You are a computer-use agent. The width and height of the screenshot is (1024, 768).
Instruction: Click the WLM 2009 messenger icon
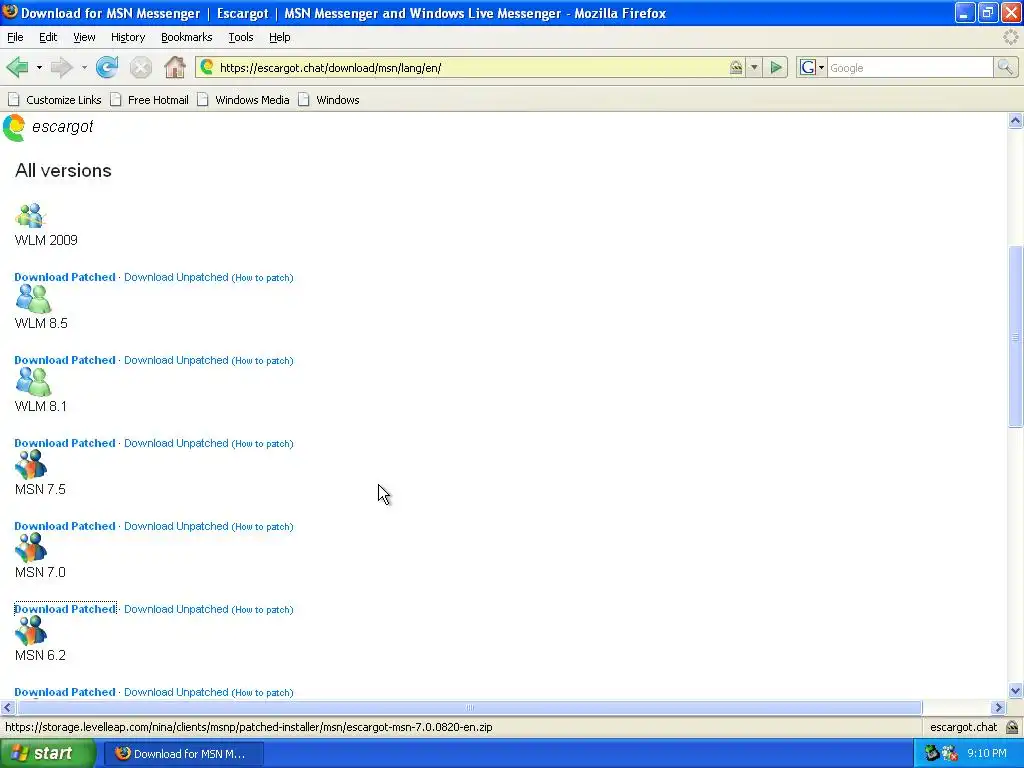pos(30,216)
